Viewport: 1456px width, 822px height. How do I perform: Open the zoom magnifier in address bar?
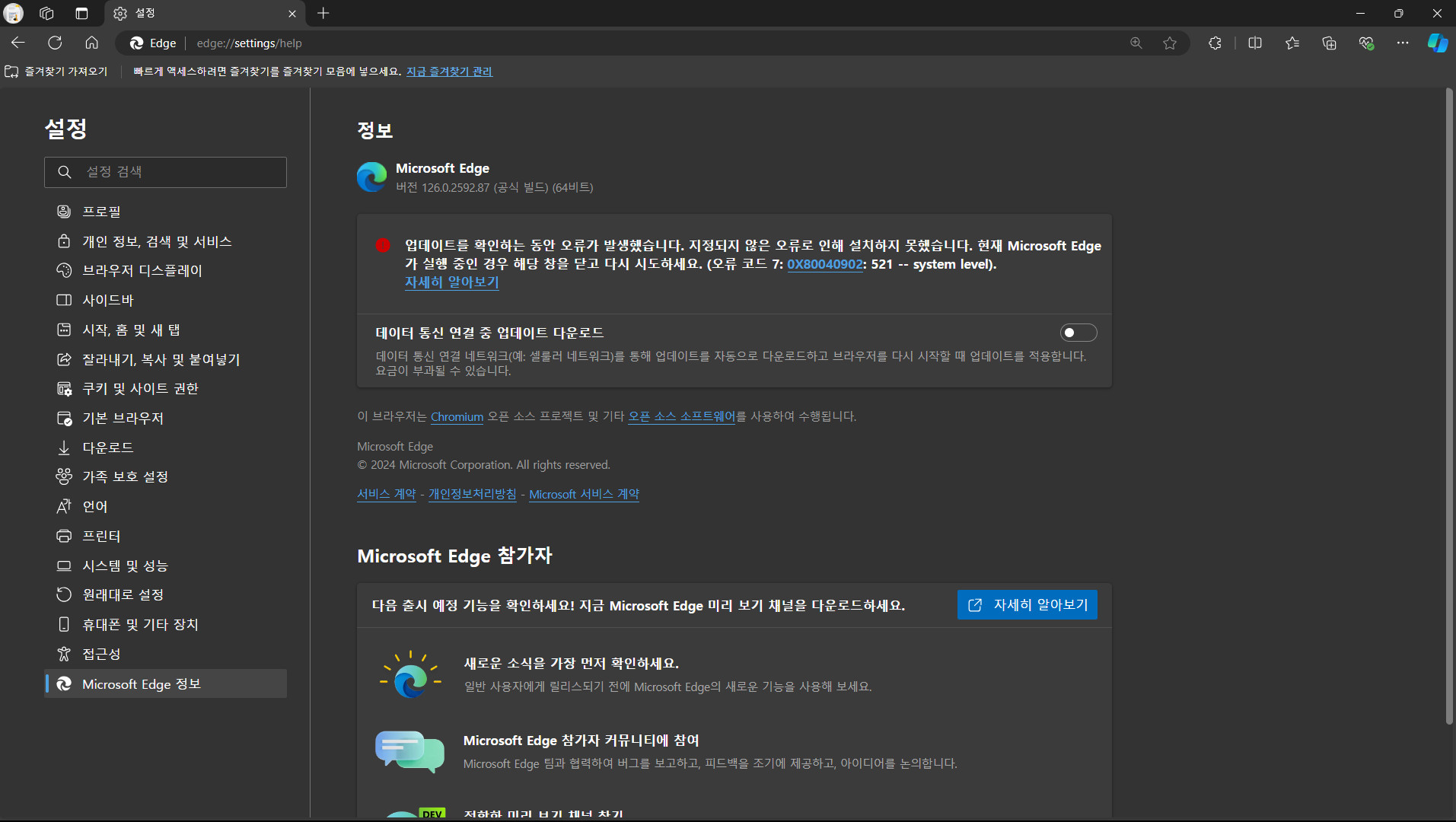pyautogui.click(x=1136, y=43)
